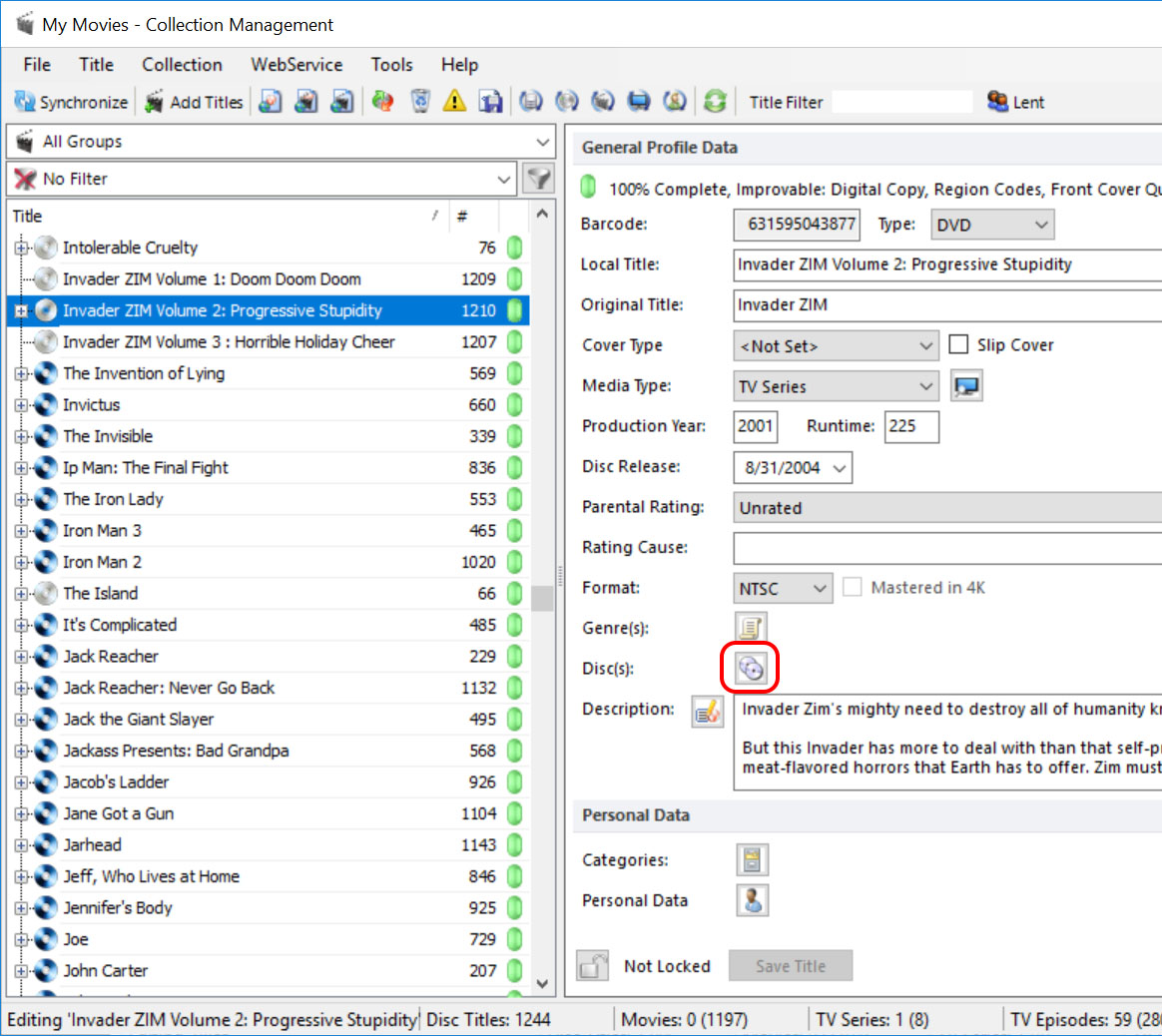This screenshot has width=1162, height=1036.
Task: Sort the list by the # column header
Action: click(x=474, y=217)
